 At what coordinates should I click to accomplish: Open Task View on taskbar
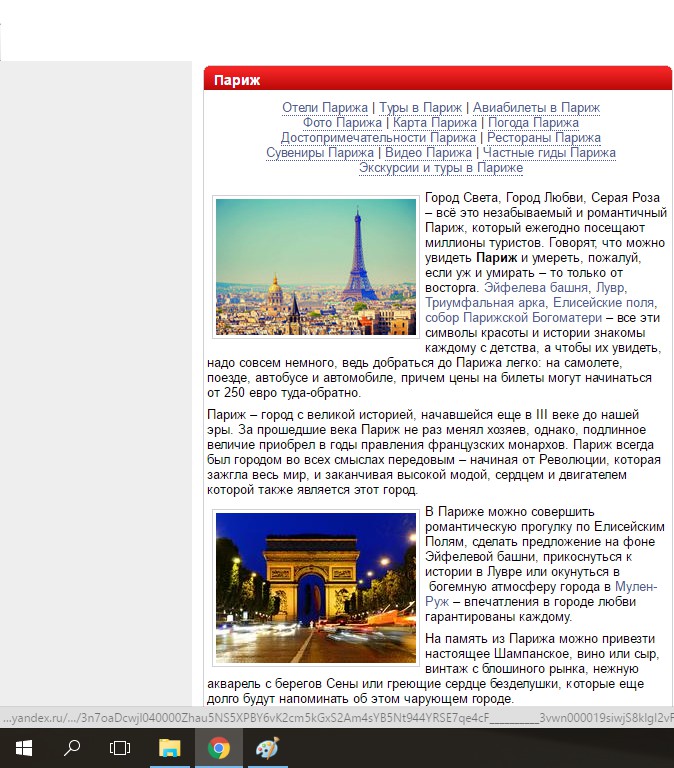[120, 748]
